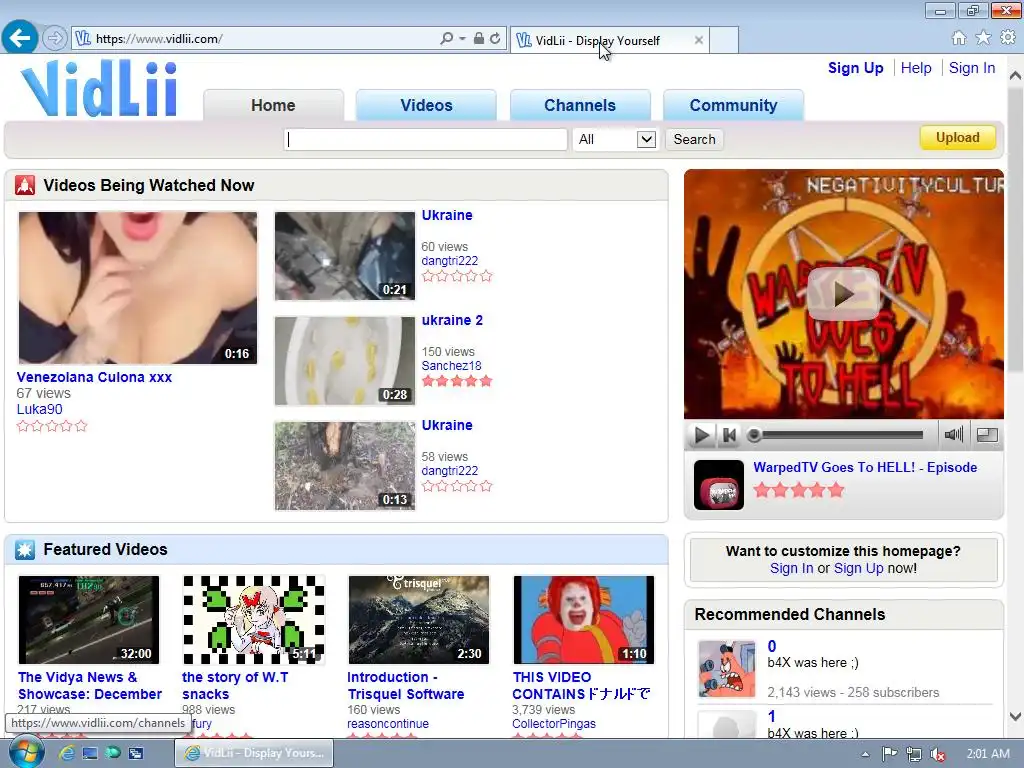Click the VidLii logo
Screen dimensions: 1024x768
[99, 89]
